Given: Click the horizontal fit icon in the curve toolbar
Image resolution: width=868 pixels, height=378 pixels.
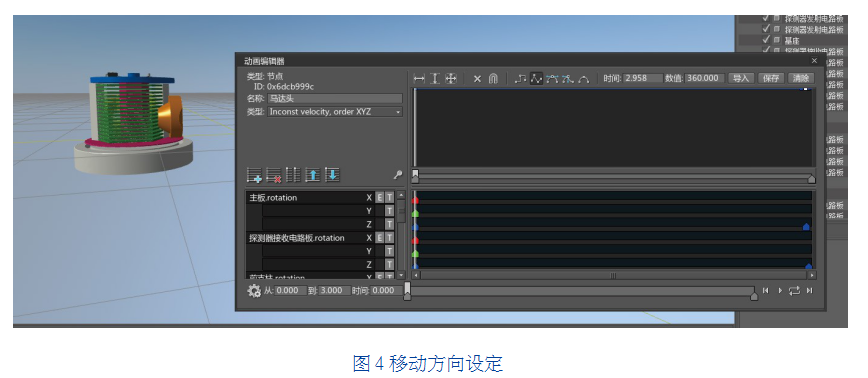Looking at the screenshot, I should (419, 79).
